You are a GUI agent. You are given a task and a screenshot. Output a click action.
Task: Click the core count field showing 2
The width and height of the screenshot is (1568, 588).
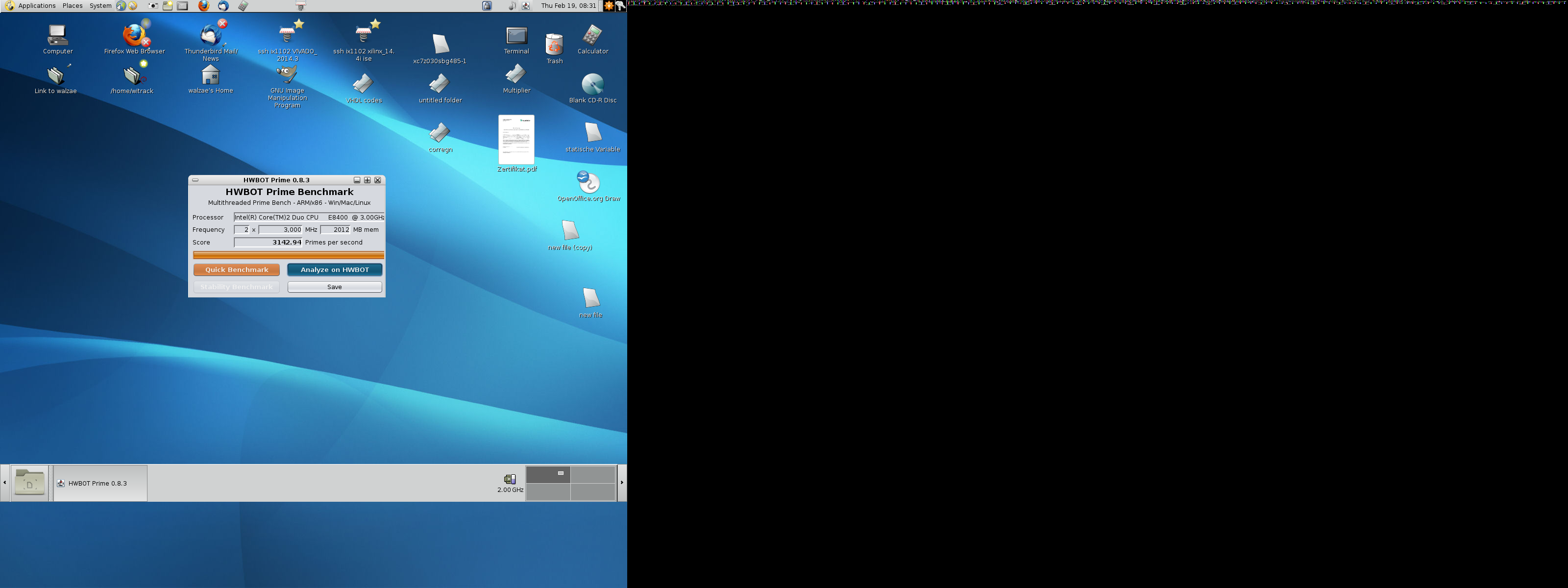(242, 229)
